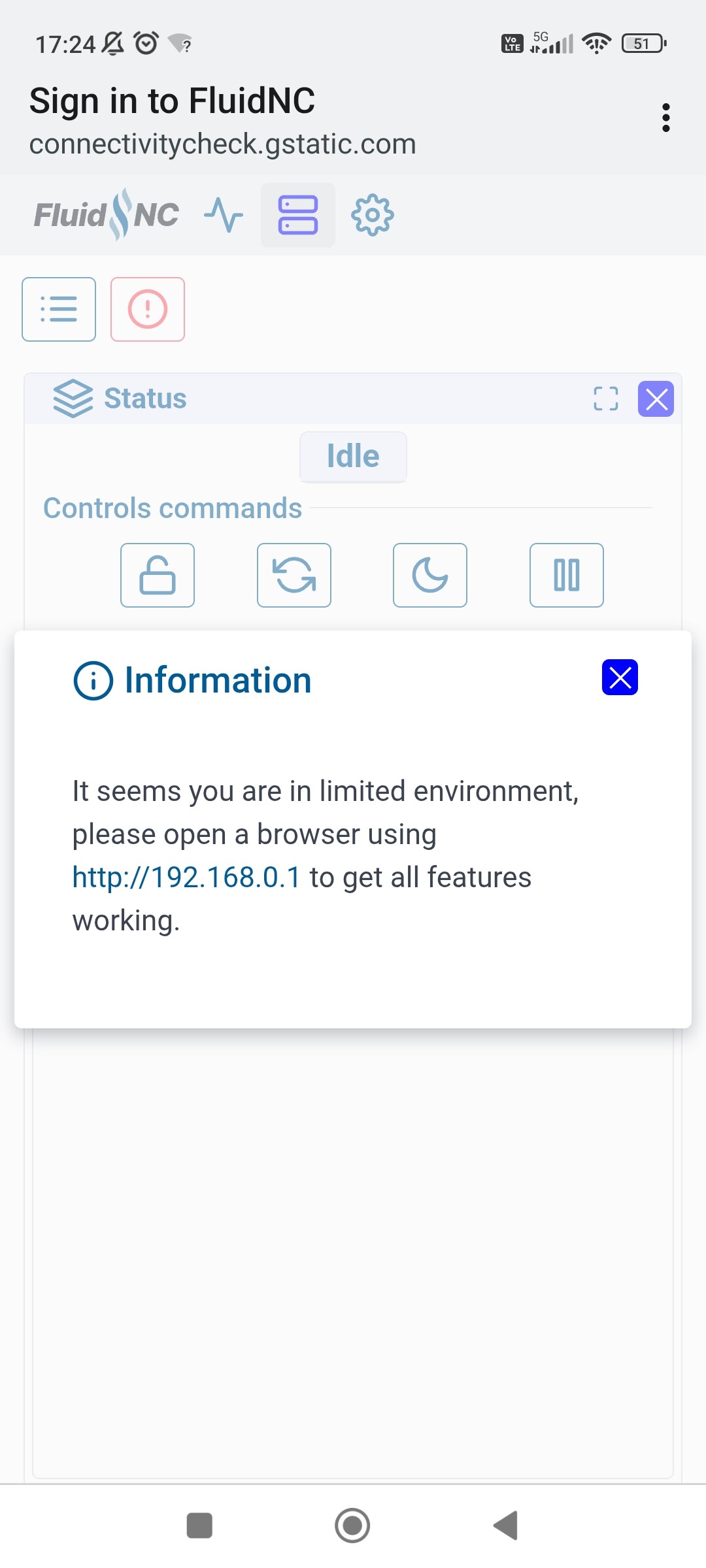Tap the Android back navigation button
Screen dimensions: 706x1568
point(506,1526)
